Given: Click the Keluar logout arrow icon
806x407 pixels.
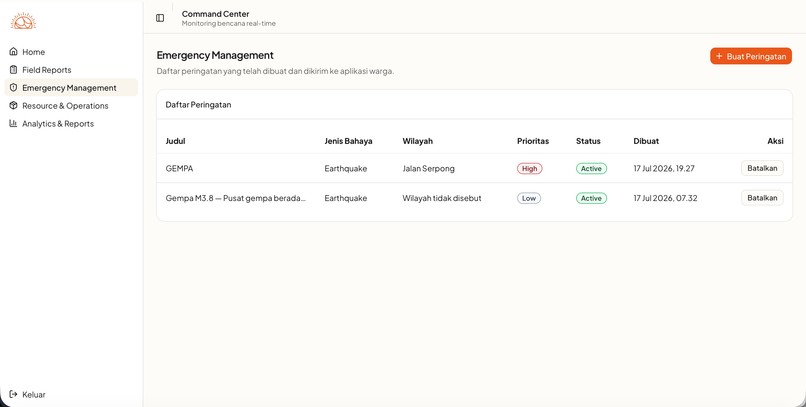Looking at the screenshot, I should 13,394.
